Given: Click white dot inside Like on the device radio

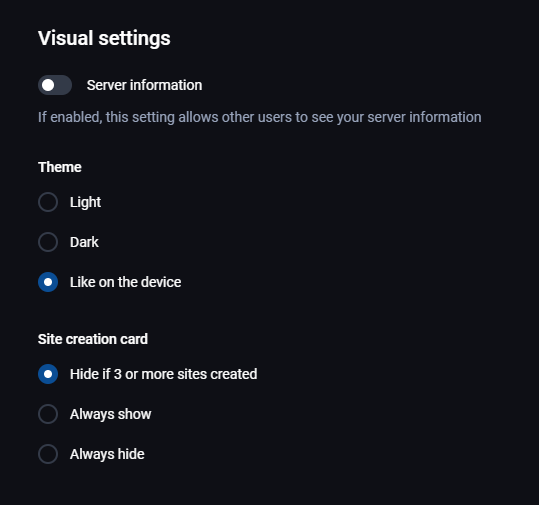Looking at the screenshot, I should pyautogui.click(x=48, y=282).
